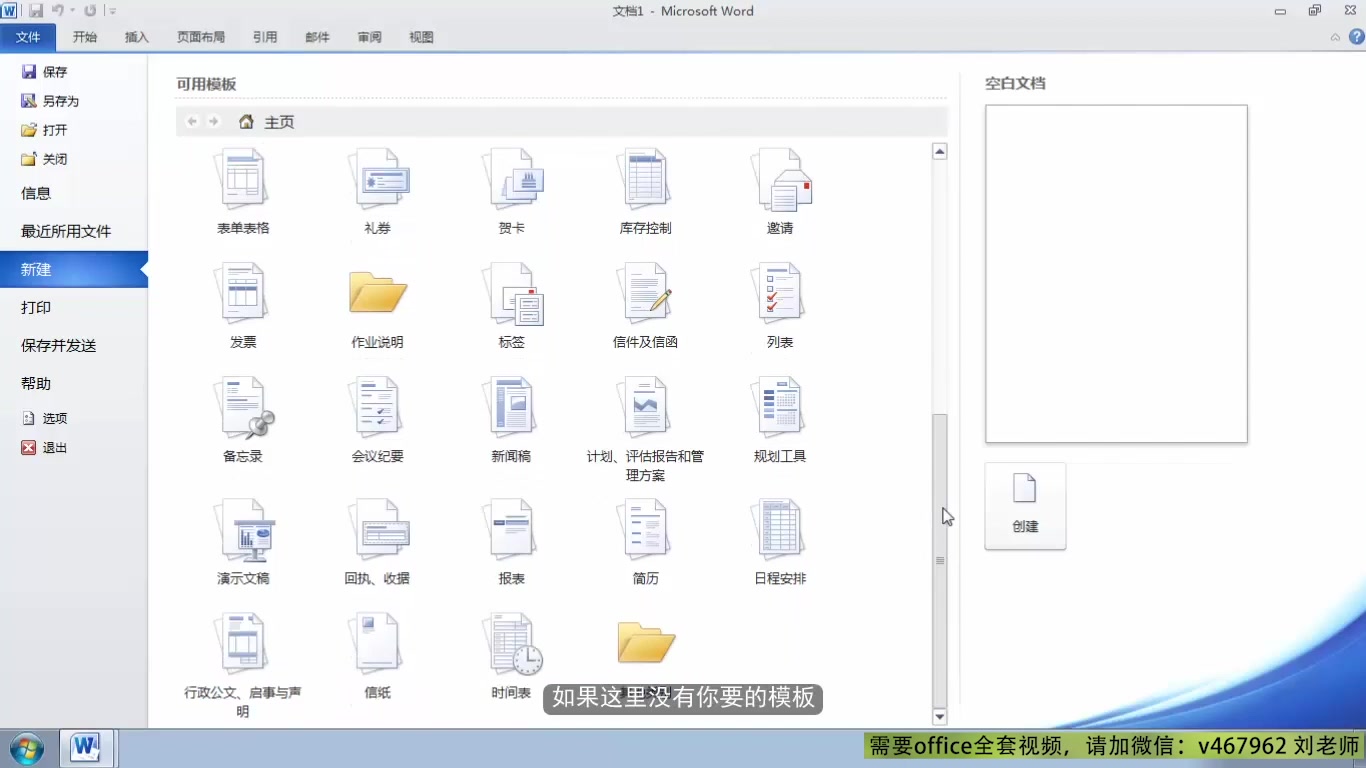Click the template list scroll-up arrow
The width and height of the screenshot is (1366, 768).
click(939, 152)
